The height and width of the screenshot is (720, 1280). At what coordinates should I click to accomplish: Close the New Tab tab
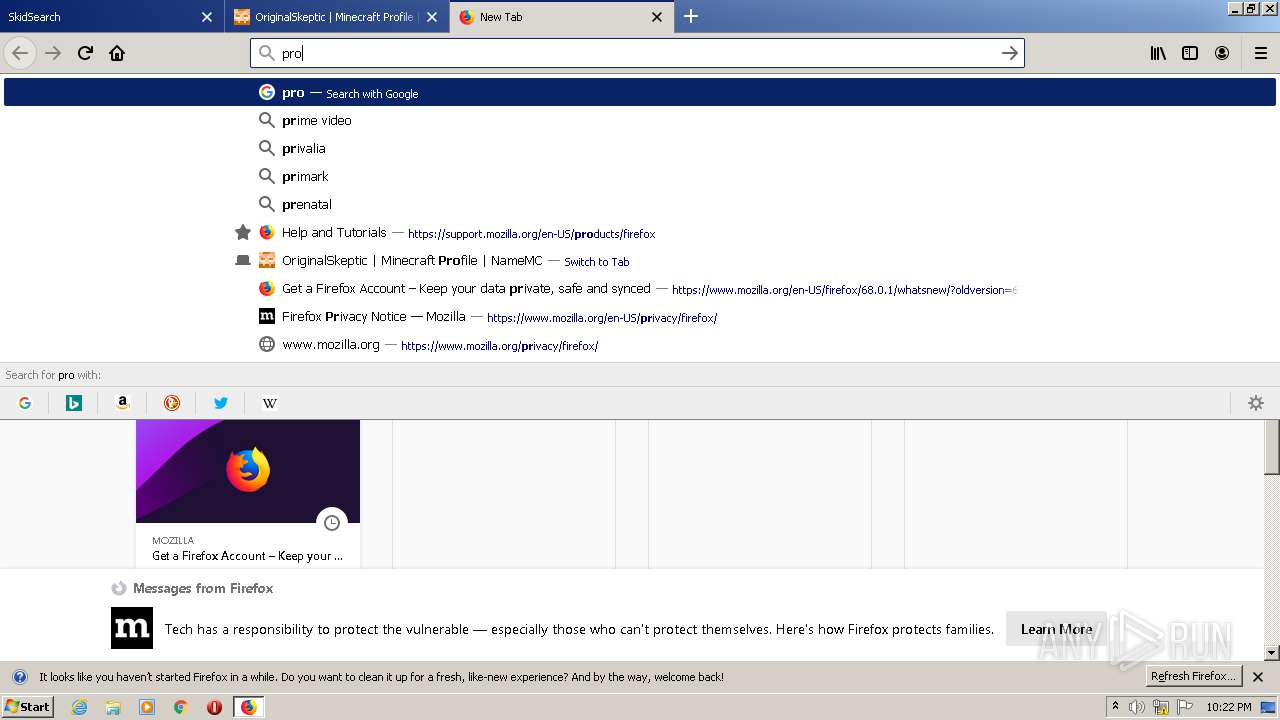(x=657, y=17)
